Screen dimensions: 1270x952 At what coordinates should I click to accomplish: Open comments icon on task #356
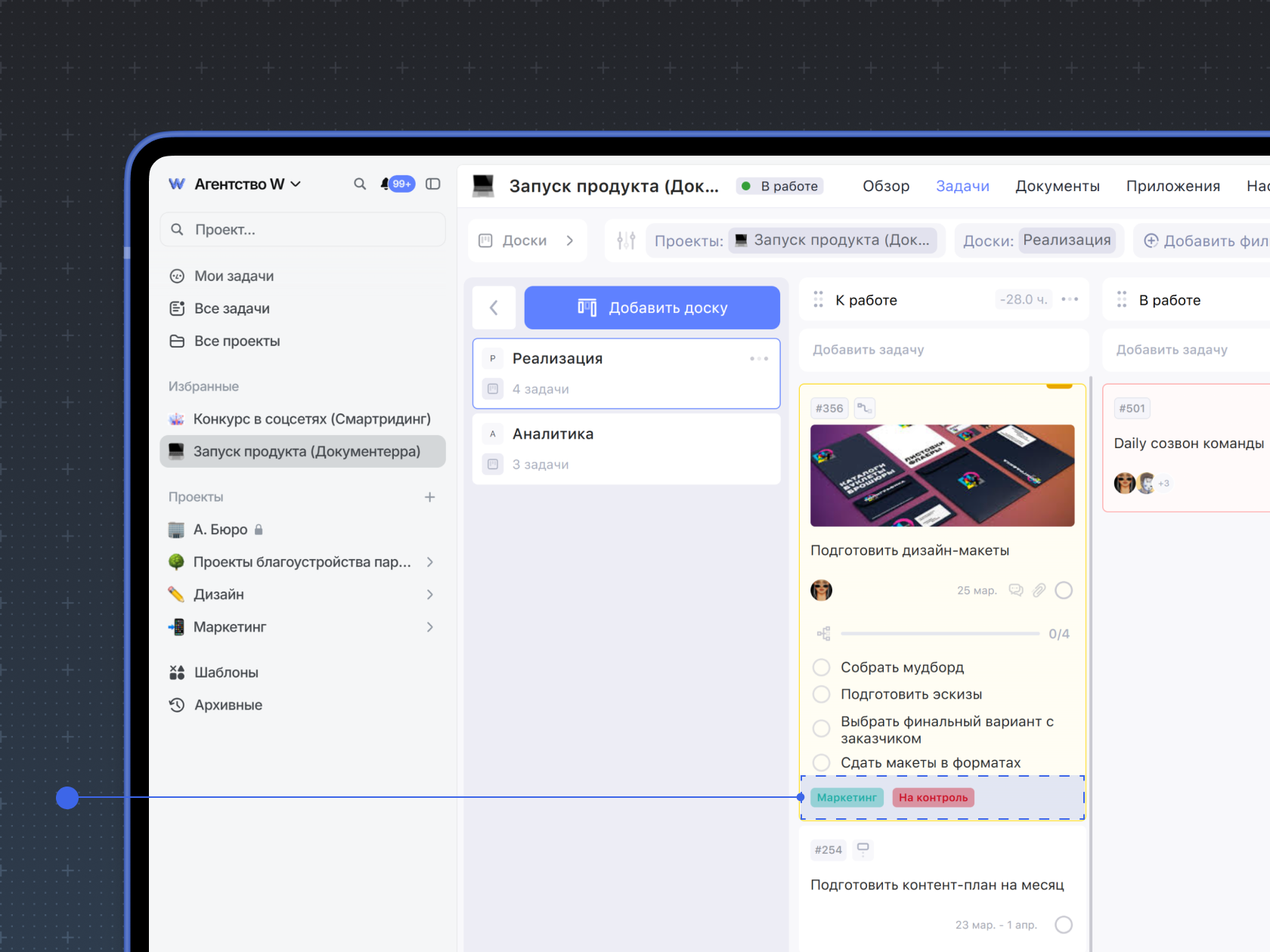1016,590
